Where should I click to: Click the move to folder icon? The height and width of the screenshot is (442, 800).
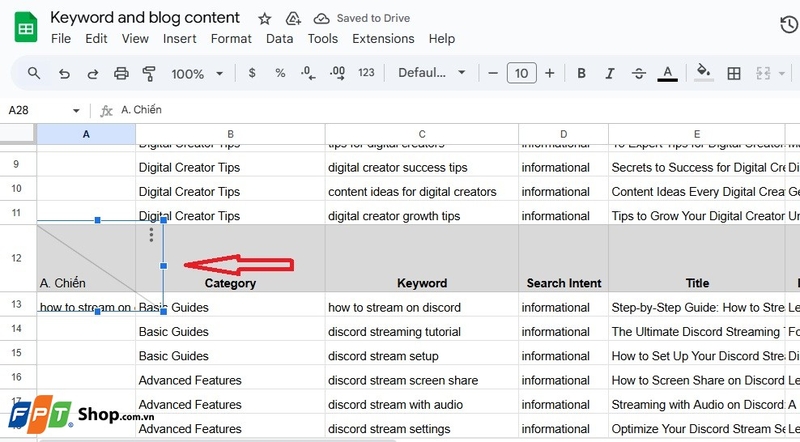pyautogui.click(x=293, y=19)
